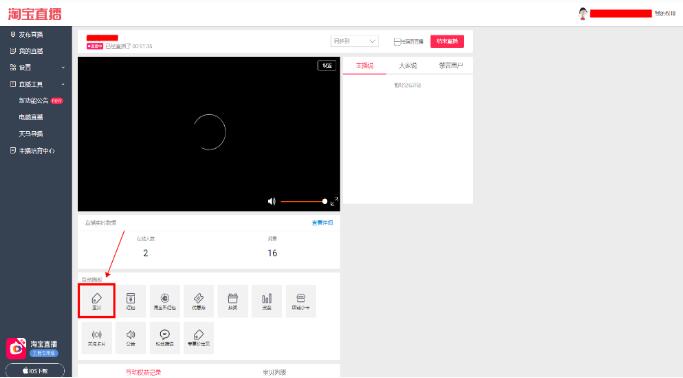Image resolution: width=683 pixels, height=378 pixels.
Task: Open the gold coin red-packet icon tile
Action: pos(165,301)
